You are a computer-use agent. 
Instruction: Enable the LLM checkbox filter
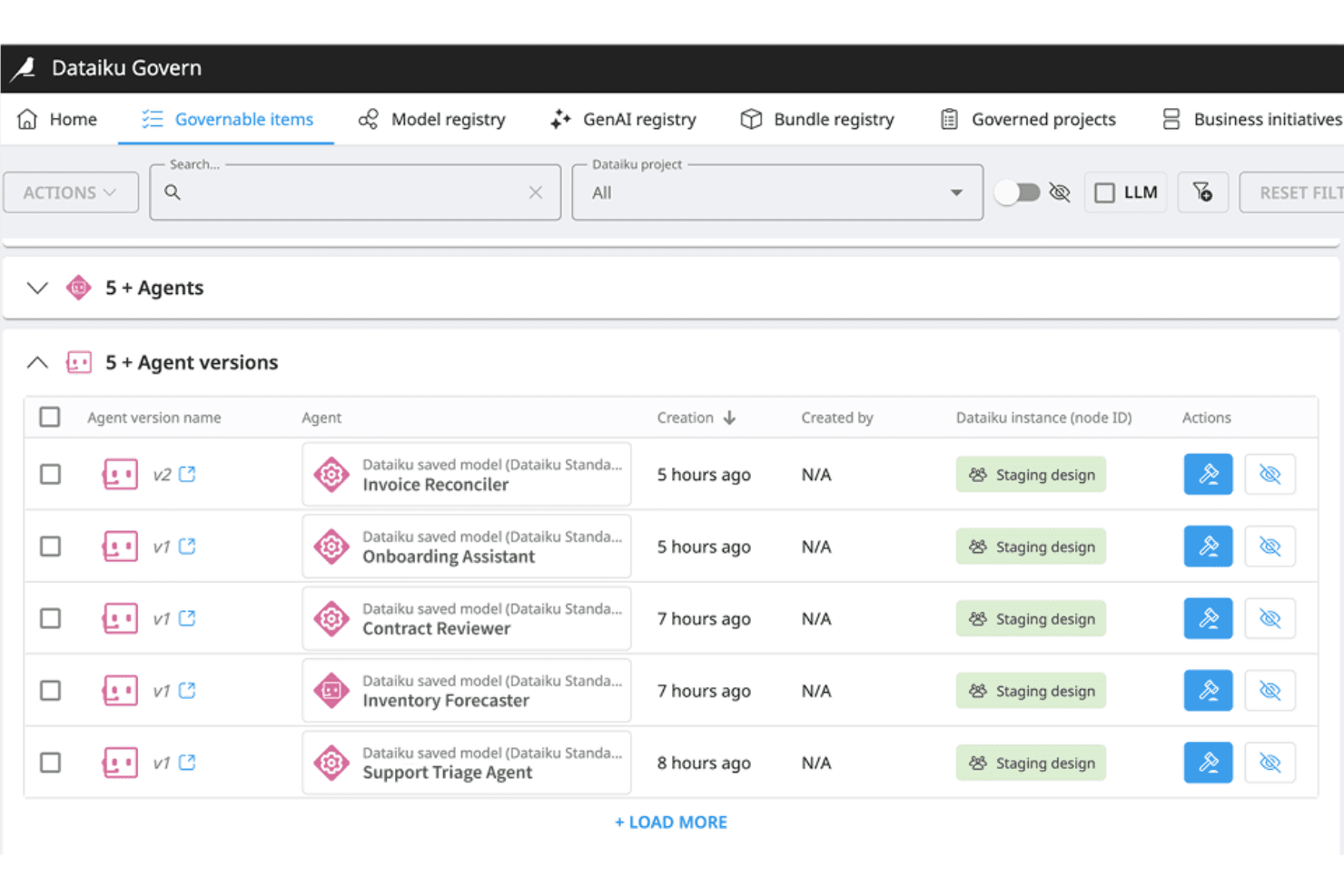click(x=1104, y=192)
